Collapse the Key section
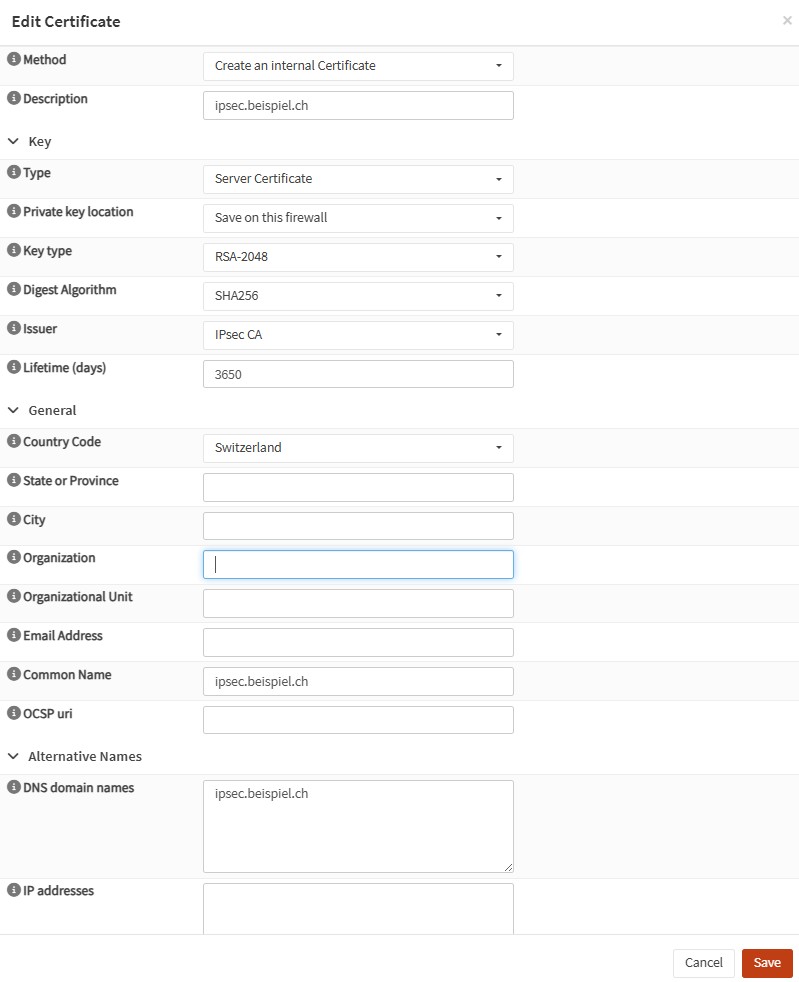This screenshot has height=982, width=799. coord(13,142)
